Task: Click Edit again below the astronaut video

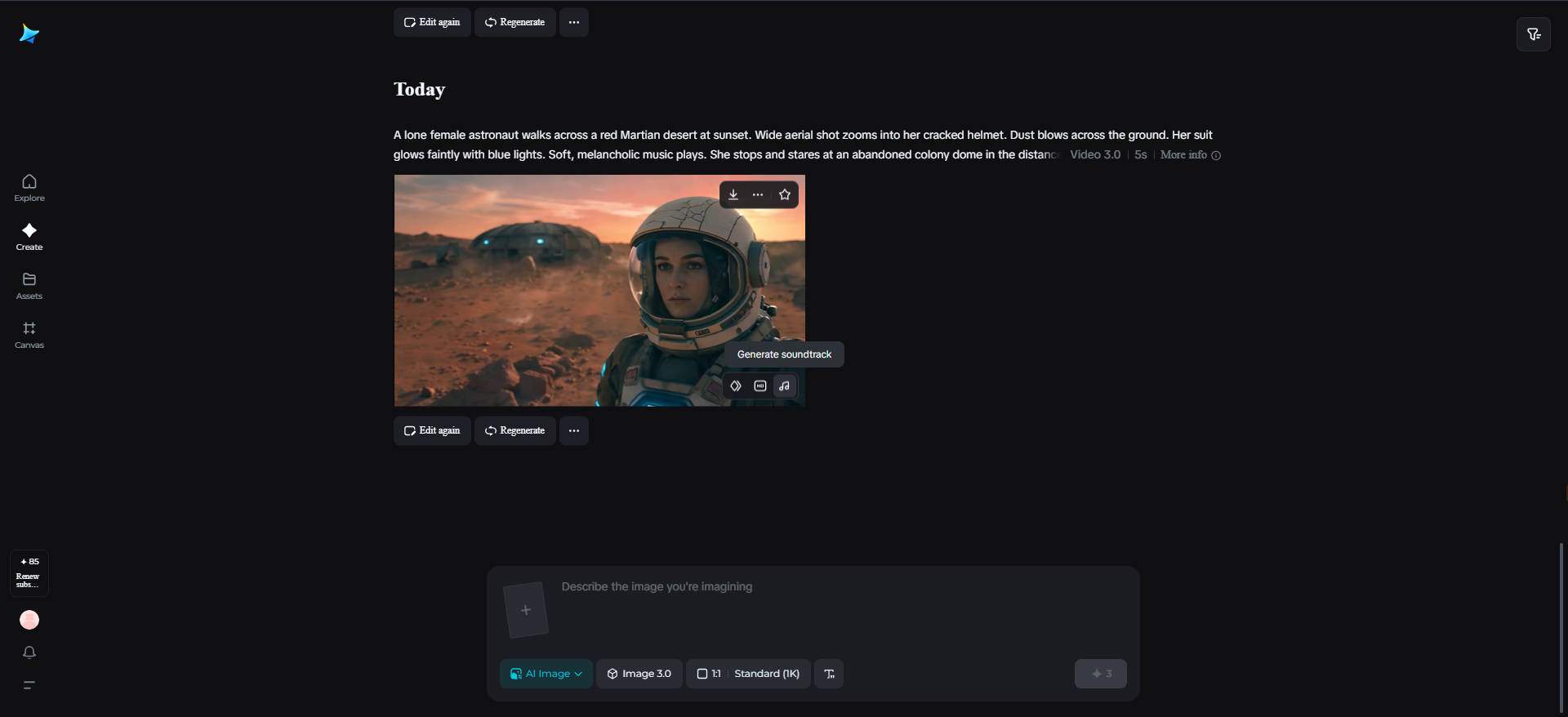Action: click(432, 430)
